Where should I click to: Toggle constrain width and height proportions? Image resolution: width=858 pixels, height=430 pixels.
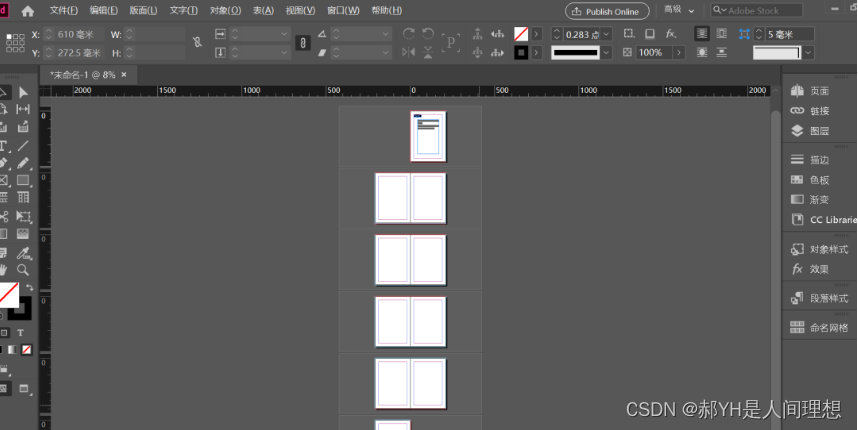pos(197,42)
